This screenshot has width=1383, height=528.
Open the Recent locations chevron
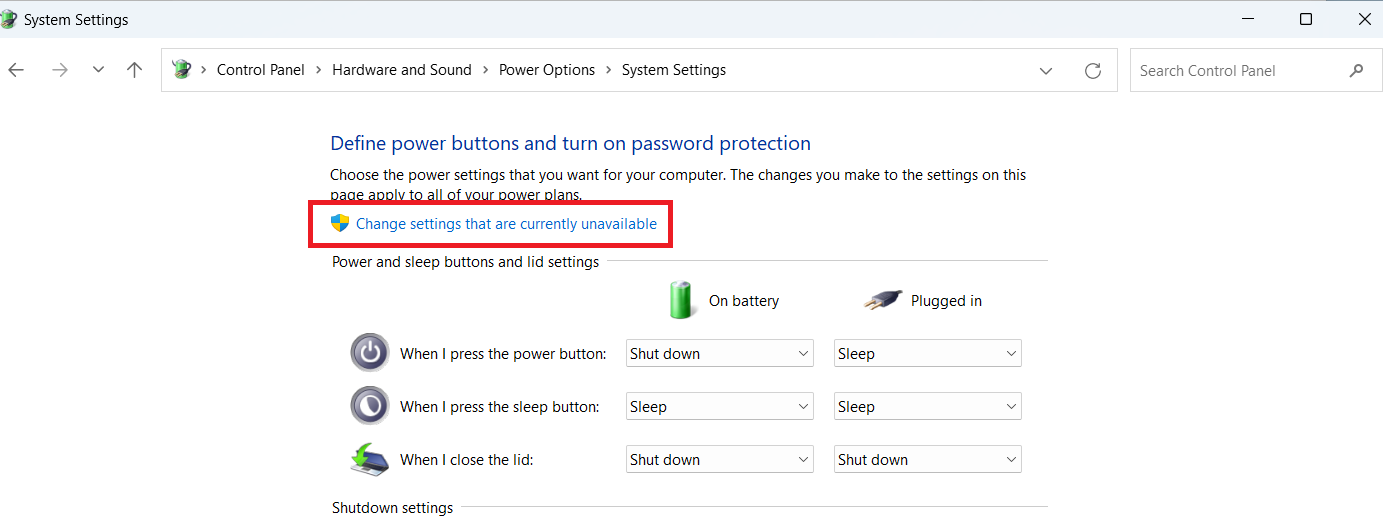[x=98, y=70]
